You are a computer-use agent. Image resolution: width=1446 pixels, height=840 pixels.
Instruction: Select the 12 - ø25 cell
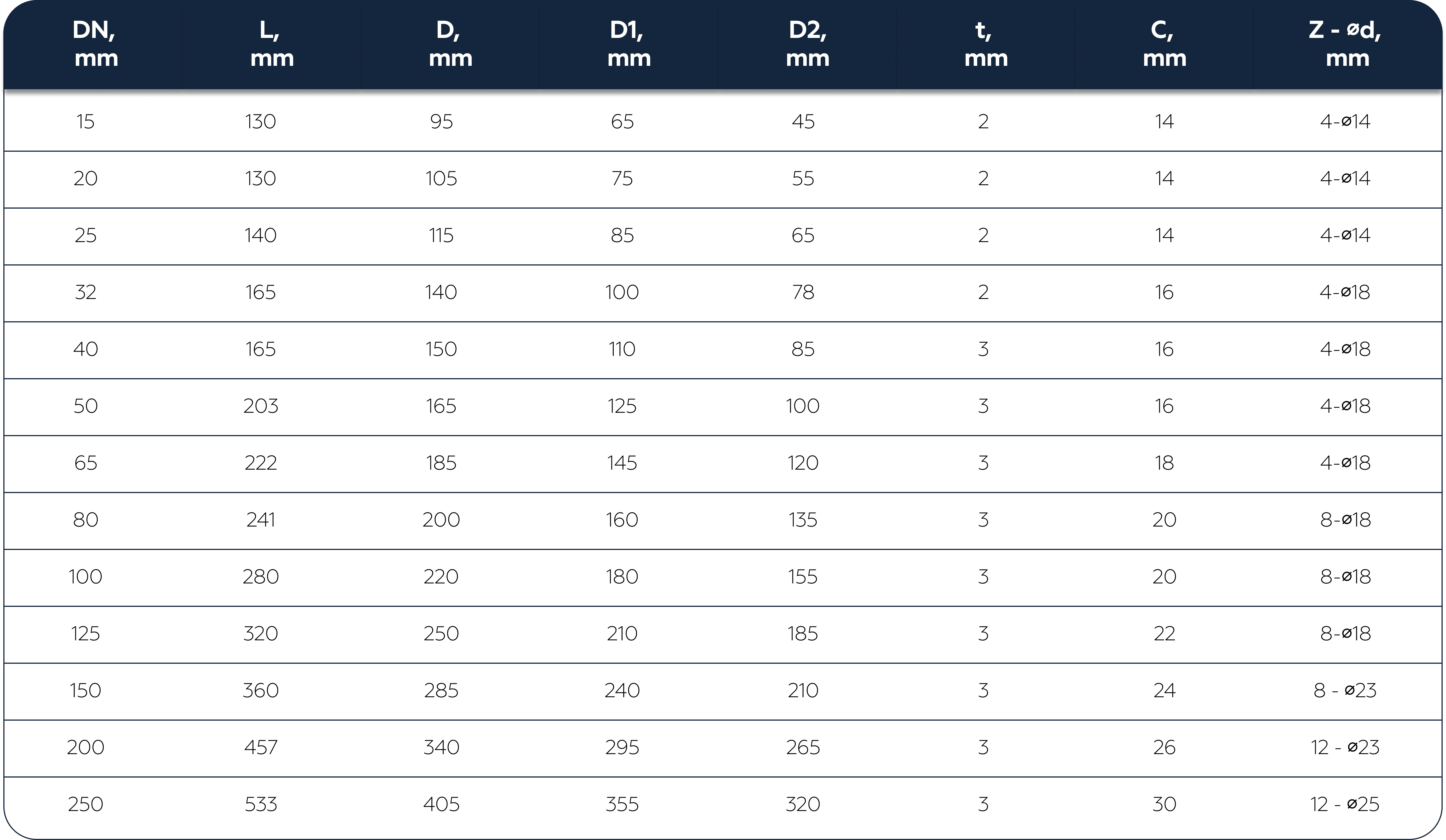click(x=1345, y=804)
